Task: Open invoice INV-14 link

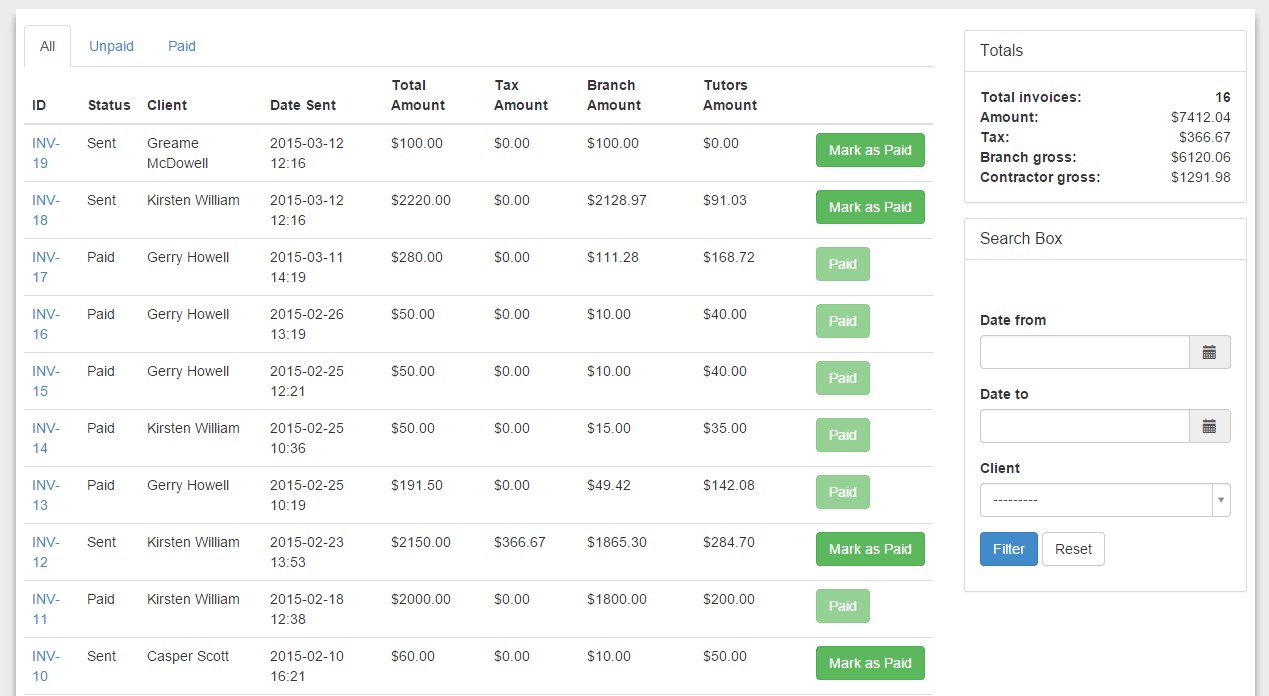Action: [x=45, y=438]
